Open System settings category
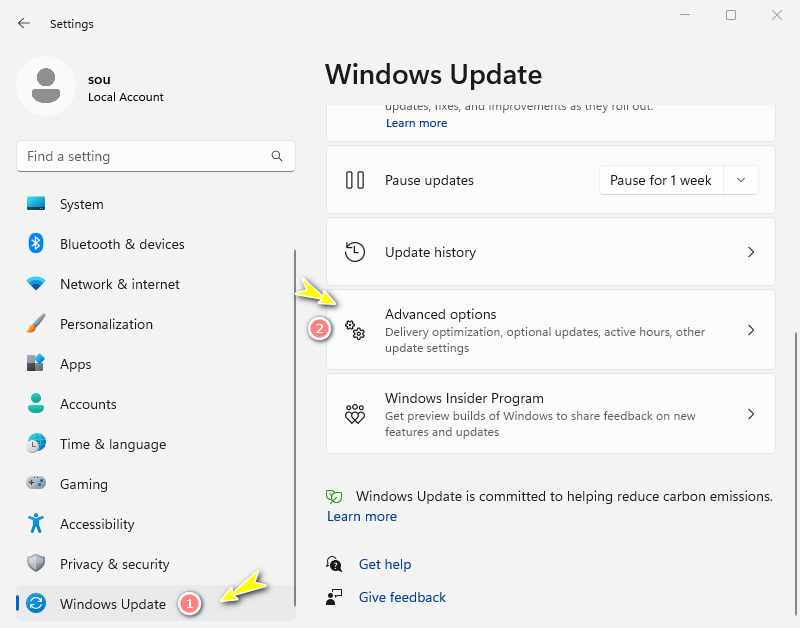Screen dimensions: 800x628 (x=156, y=204)
